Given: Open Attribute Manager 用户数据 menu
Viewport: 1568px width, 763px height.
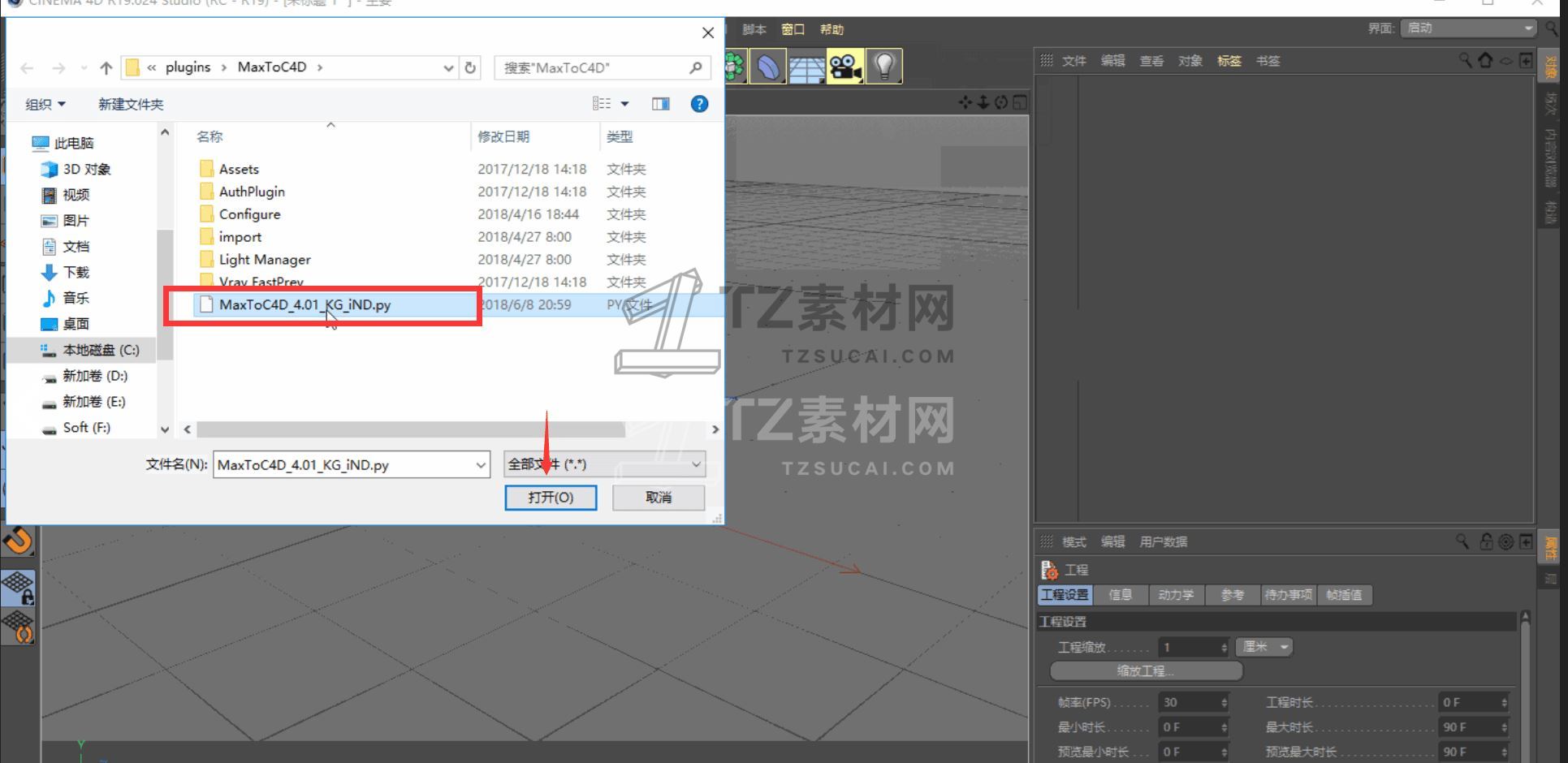Looking at the screenshot, I should point(1163,541).
